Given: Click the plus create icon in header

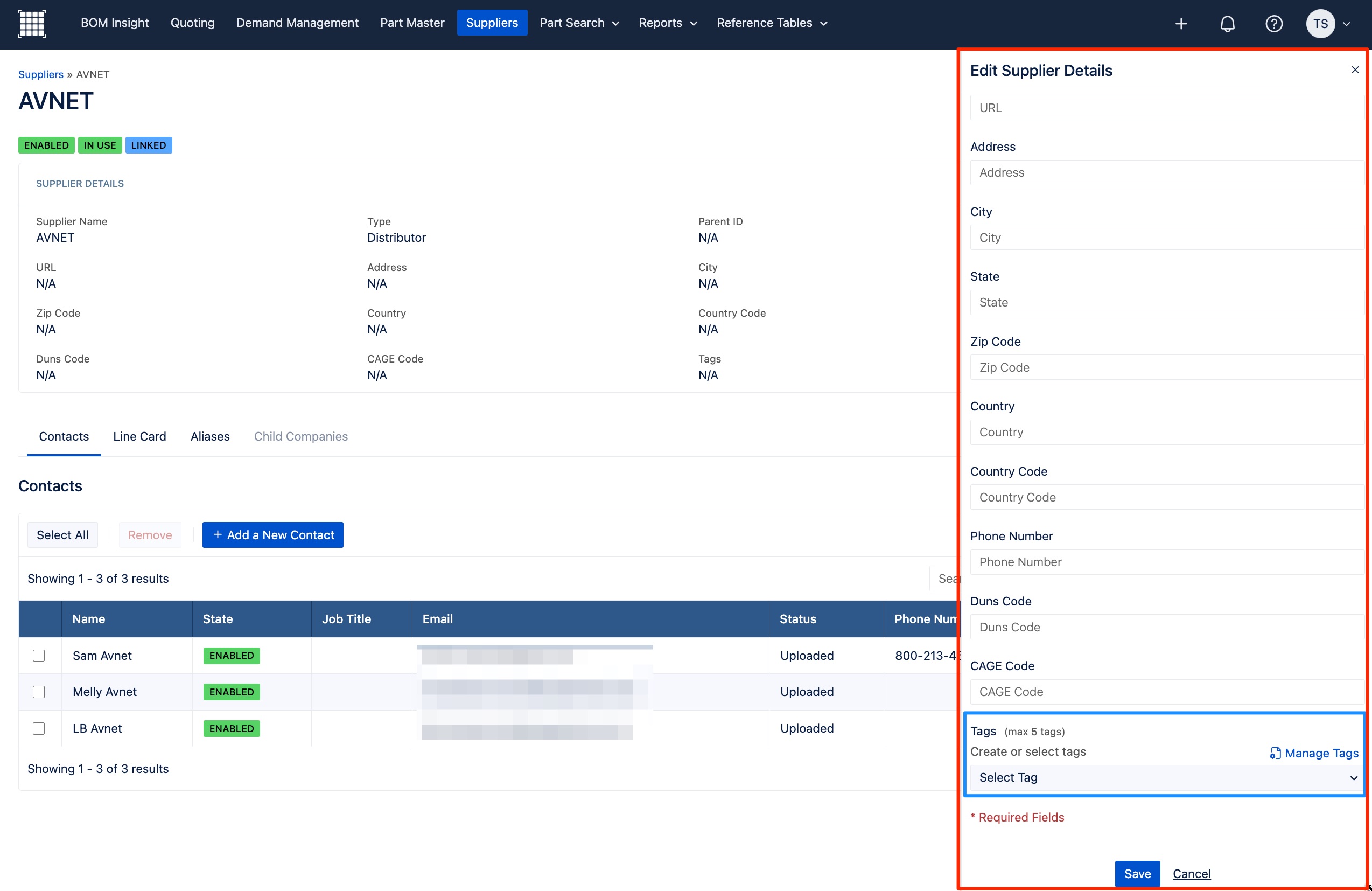Looking at the screenshot, I should pyautogui.click(x=1181, y=24).
